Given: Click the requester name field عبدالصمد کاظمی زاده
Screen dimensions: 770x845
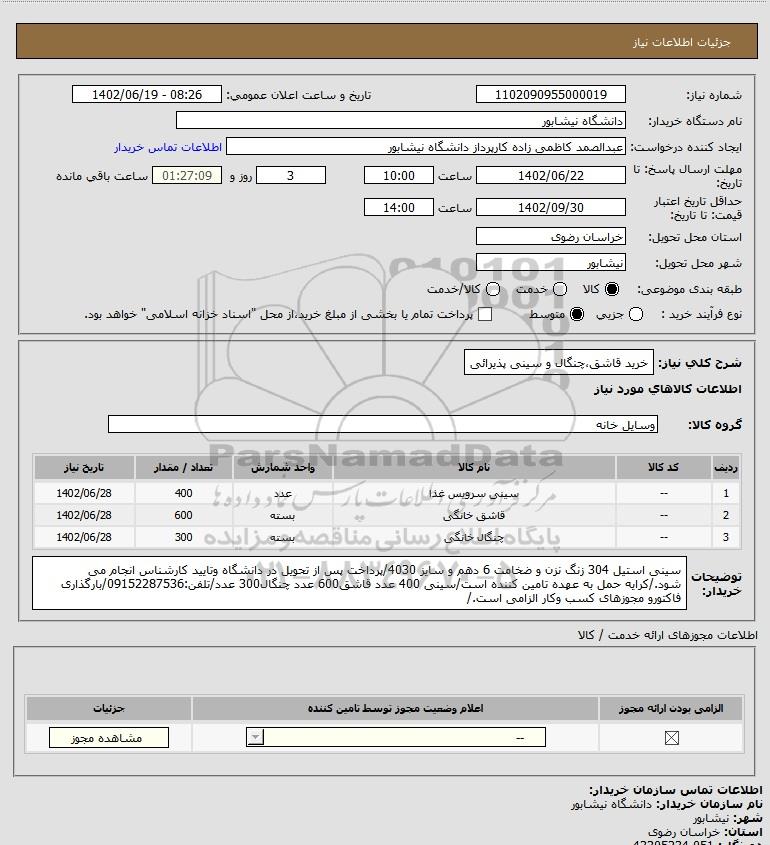Looking at the screenshot, I should pos(426,147).
